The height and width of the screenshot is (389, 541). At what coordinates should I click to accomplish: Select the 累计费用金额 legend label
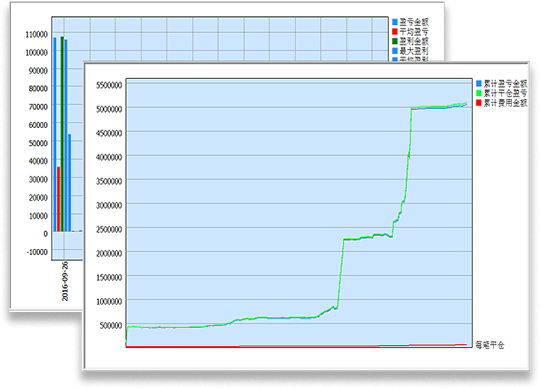pos(505,103)
